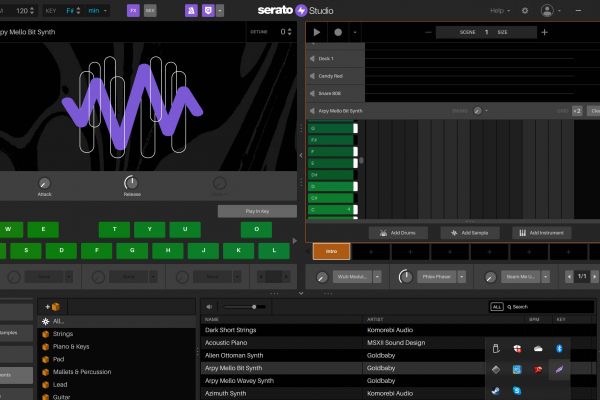Viewport: 600px width, 400px height.
Task: Click the knob icon on Arpy Mello track
Action: coord(478,111)
